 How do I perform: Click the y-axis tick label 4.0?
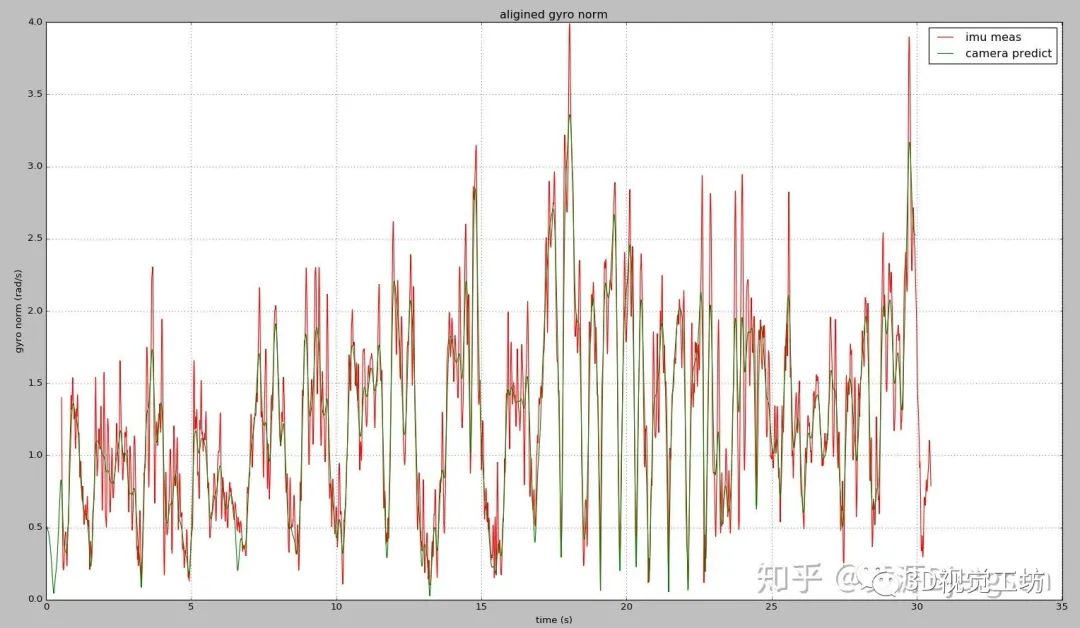[35, 22]
